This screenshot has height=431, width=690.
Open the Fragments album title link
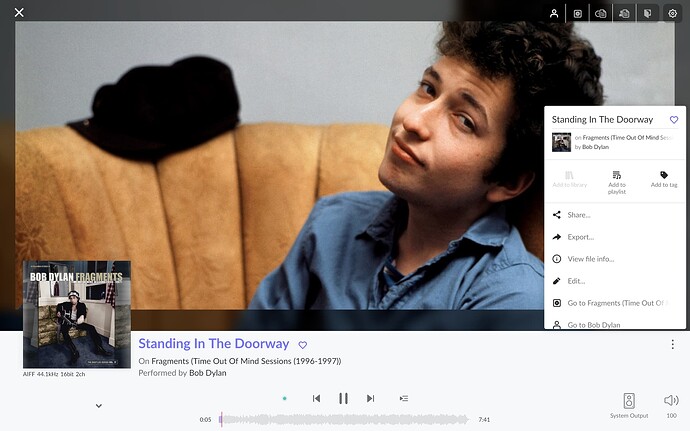[x=246, y=361]
